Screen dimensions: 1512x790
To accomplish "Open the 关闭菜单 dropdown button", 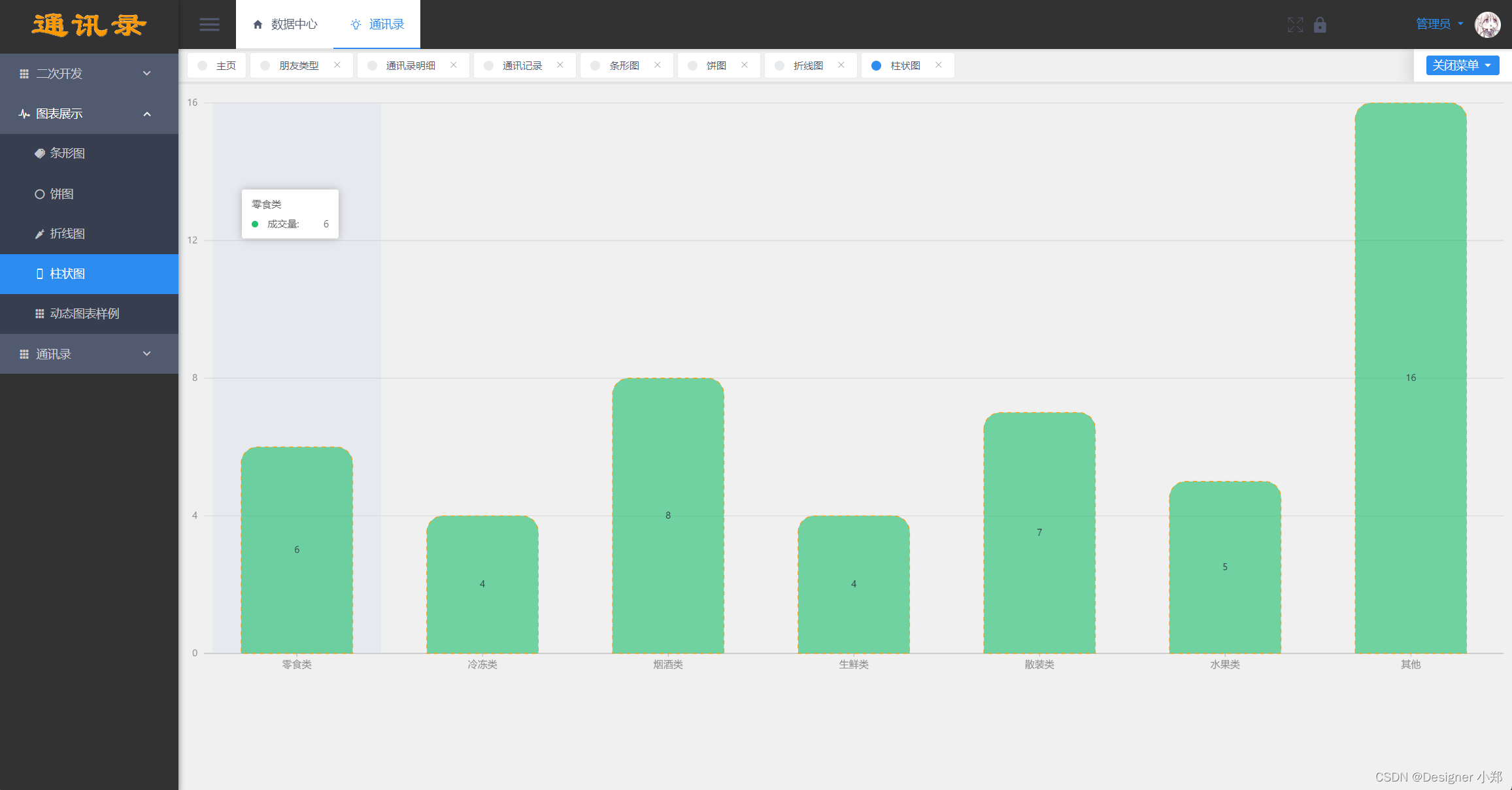I will [x=1462, y=65].
